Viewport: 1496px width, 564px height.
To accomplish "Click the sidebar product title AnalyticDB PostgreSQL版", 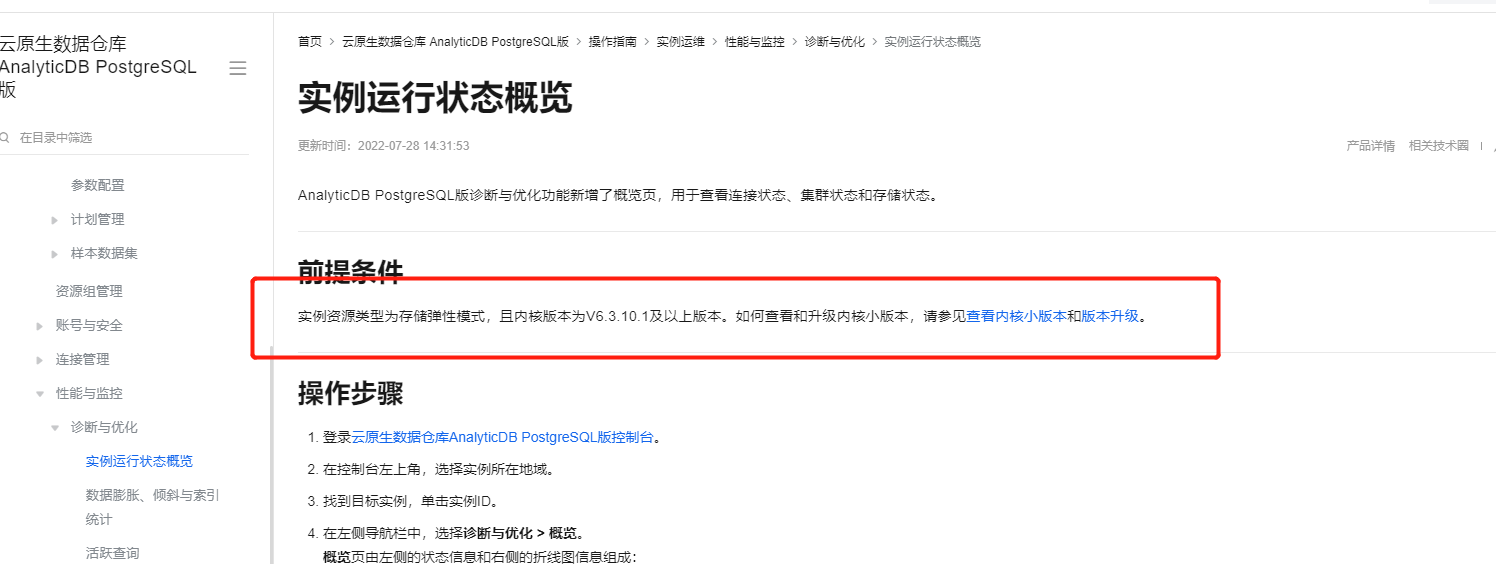I will [x=98, y=67].
